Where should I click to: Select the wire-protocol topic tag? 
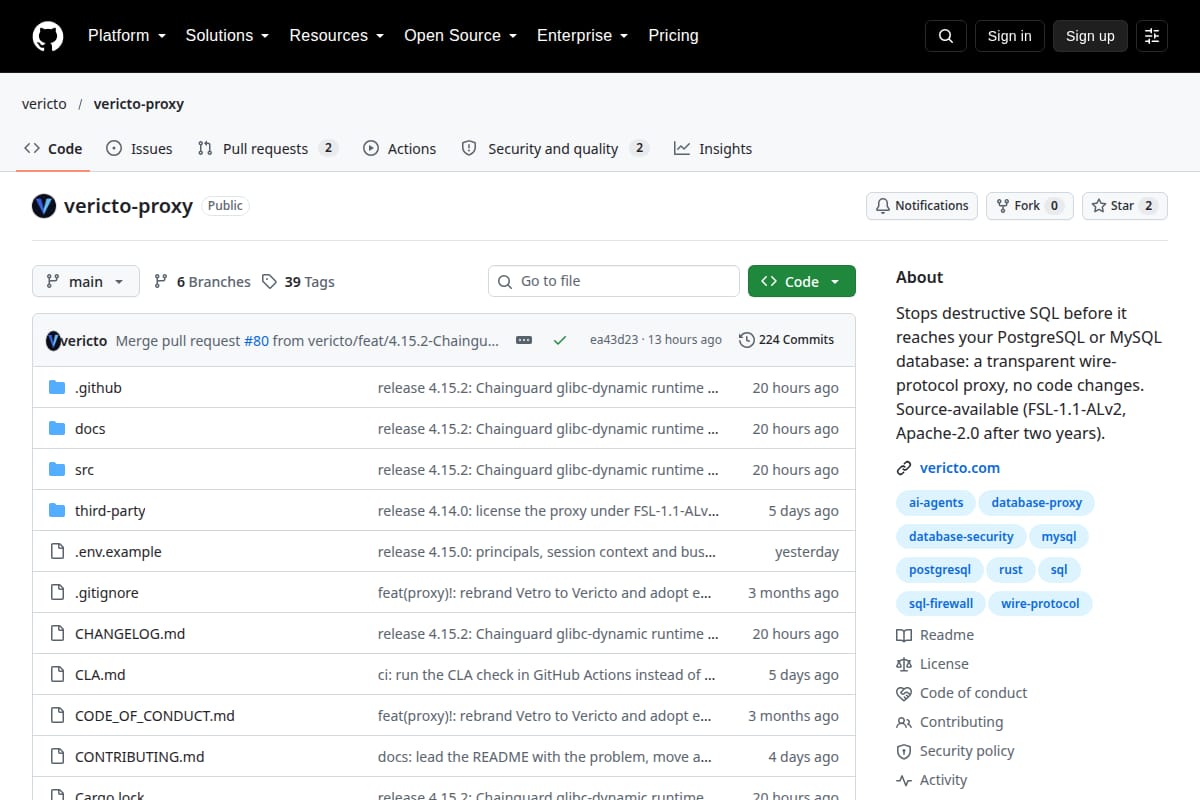pyautogui.click(x=1040, y=604)
